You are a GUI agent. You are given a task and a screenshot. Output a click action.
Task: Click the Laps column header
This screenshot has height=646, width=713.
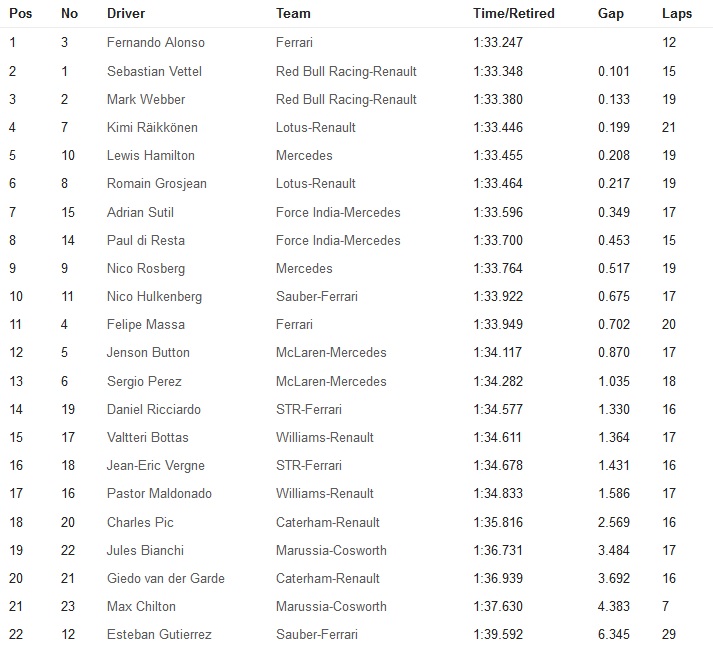tap(677, 14)
